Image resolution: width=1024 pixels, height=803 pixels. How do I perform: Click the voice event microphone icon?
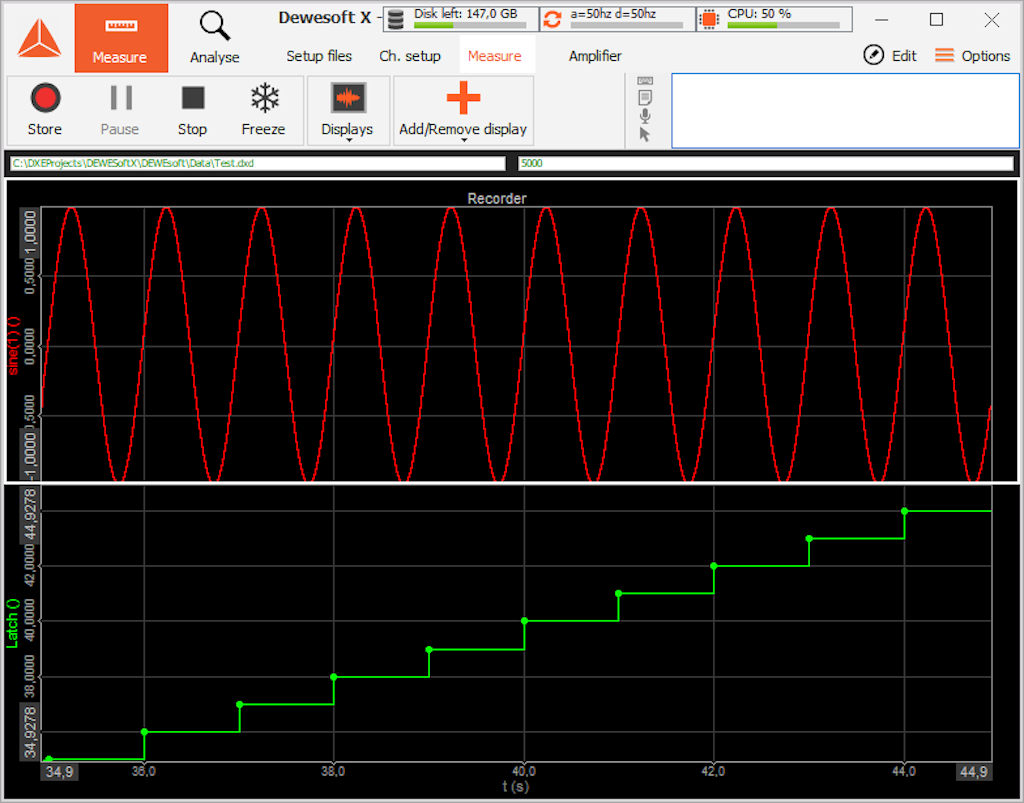point(645,116)
